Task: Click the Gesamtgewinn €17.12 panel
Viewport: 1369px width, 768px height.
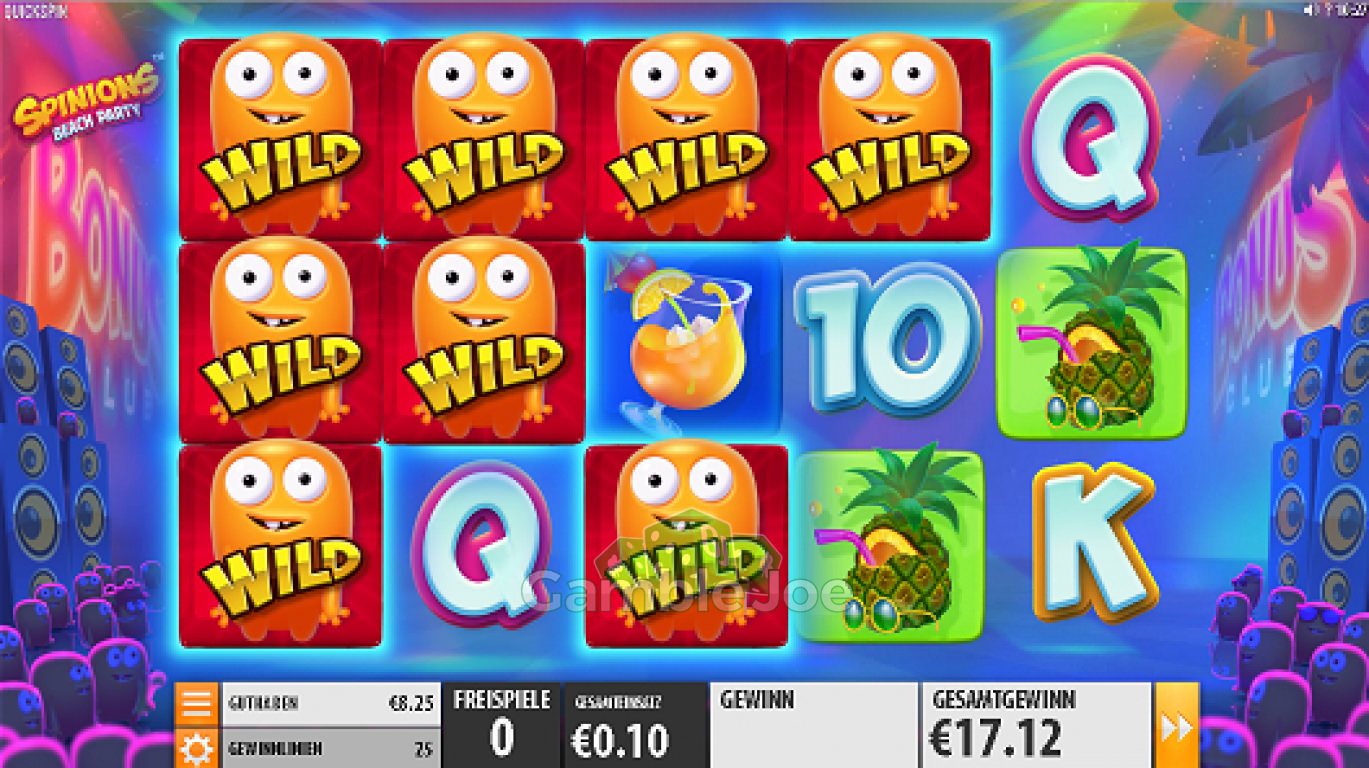Action: point(1036,725)
